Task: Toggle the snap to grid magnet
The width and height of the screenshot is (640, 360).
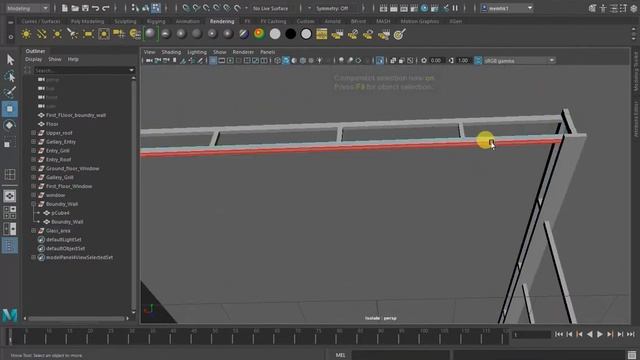Action: [186, 8]
